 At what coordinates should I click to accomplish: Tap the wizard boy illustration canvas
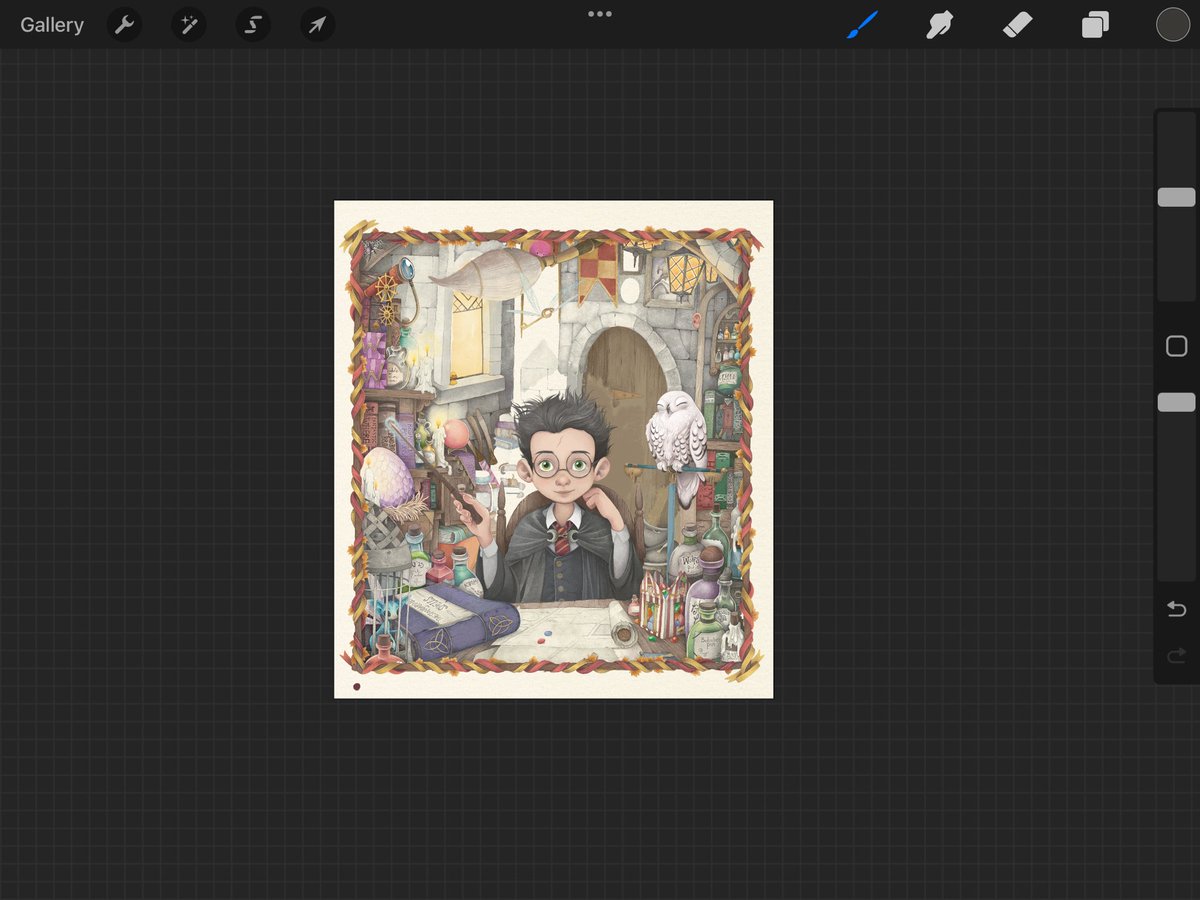[553, 449]
